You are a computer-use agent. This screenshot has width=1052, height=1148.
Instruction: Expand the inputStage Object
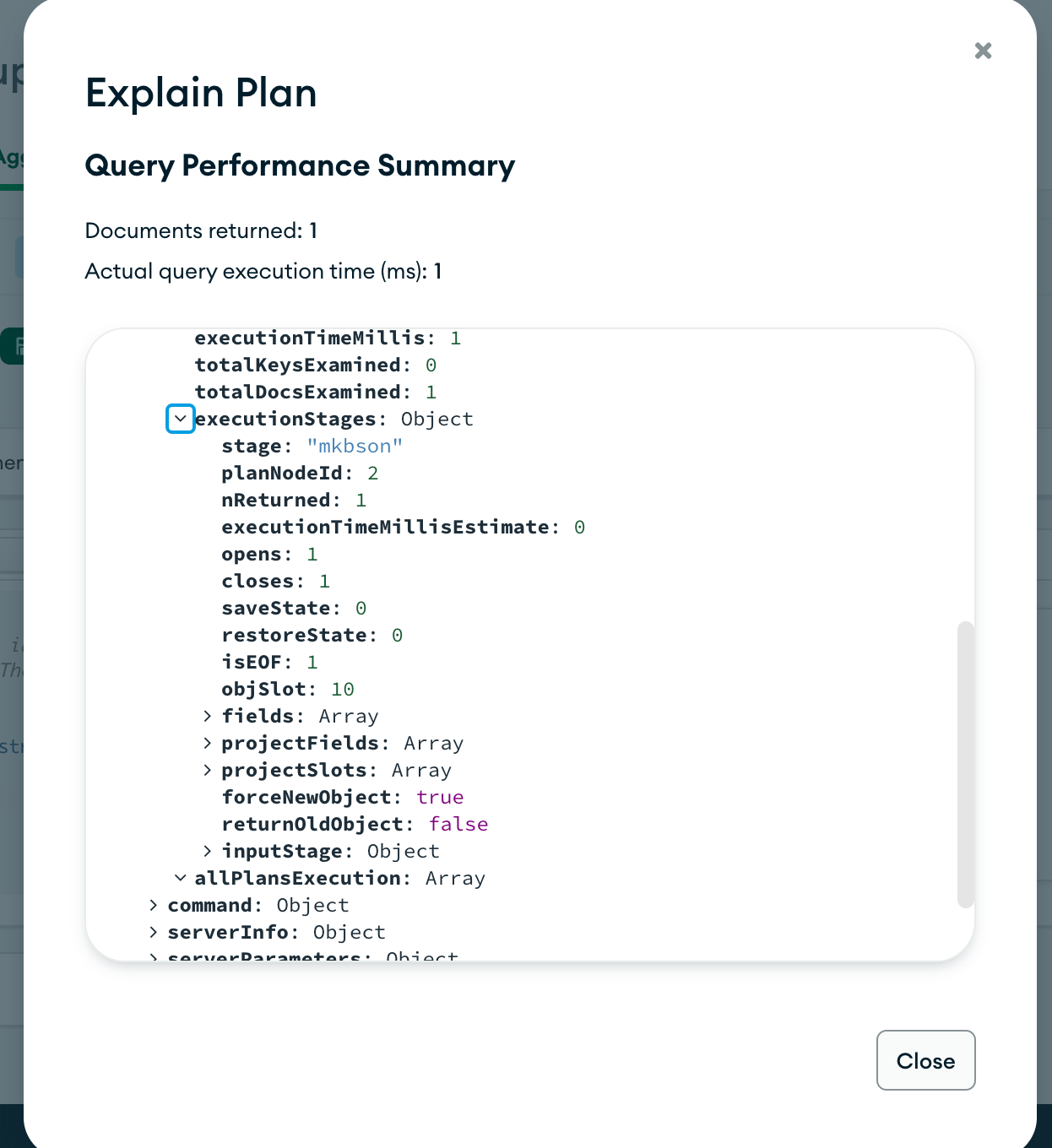[x=208, y=851]
